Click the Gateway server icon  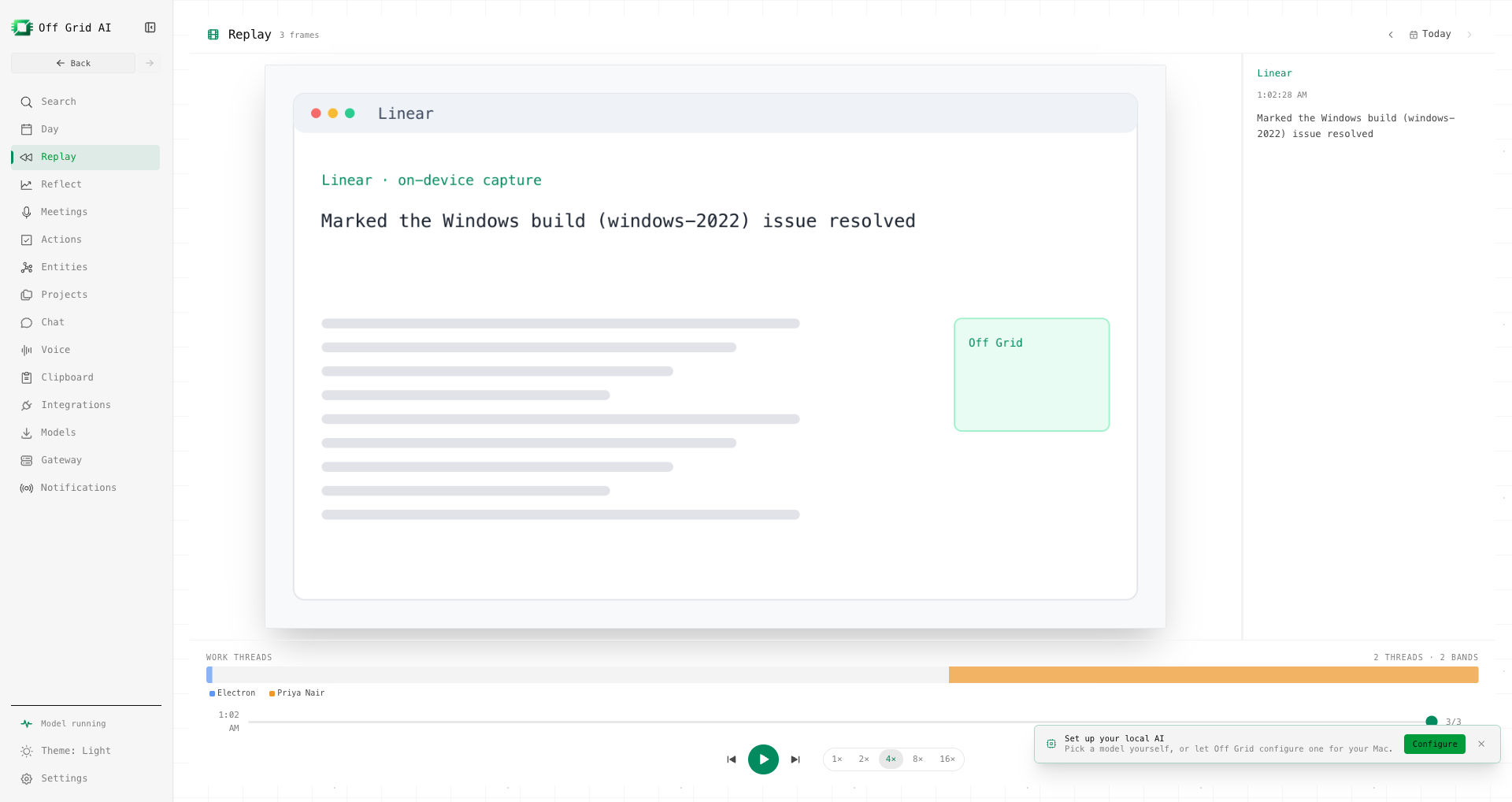[27, 461]
